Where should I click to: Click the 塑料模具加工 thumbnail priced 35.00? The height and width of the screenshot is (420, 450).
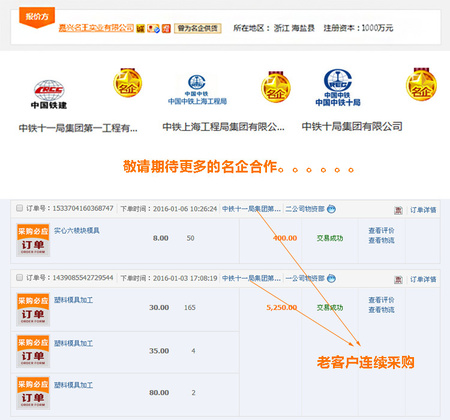pos(33,351)
